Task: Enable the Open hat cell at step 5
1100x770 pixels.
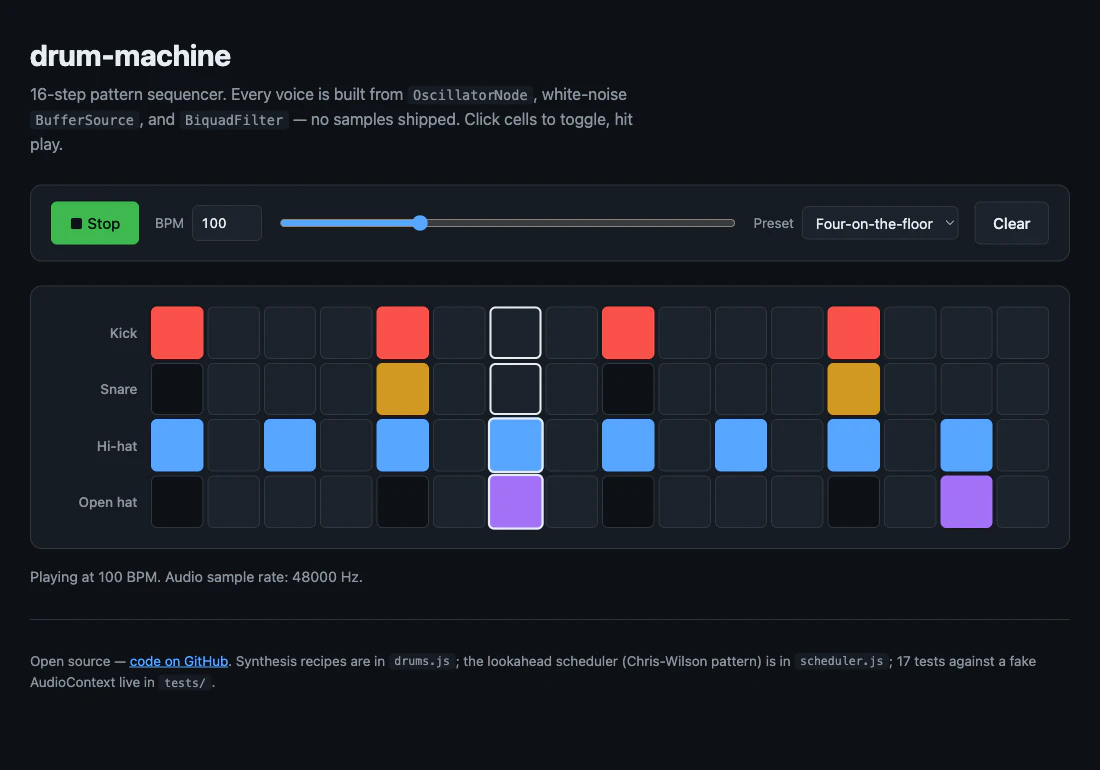Action: [403, 502]
